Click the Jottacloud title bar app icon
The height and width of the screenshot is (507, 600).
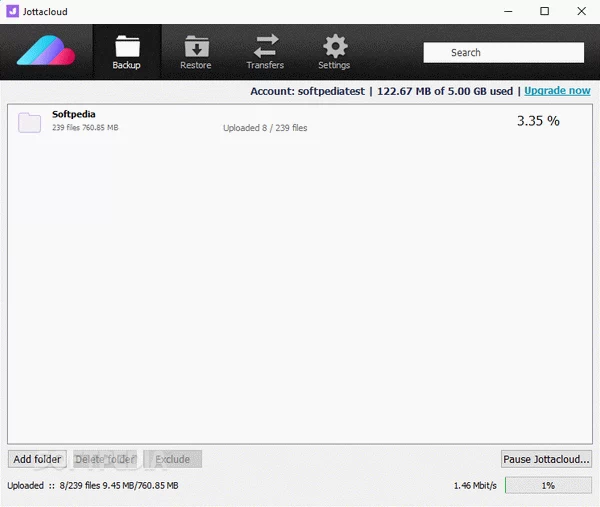tap(12, 11)
